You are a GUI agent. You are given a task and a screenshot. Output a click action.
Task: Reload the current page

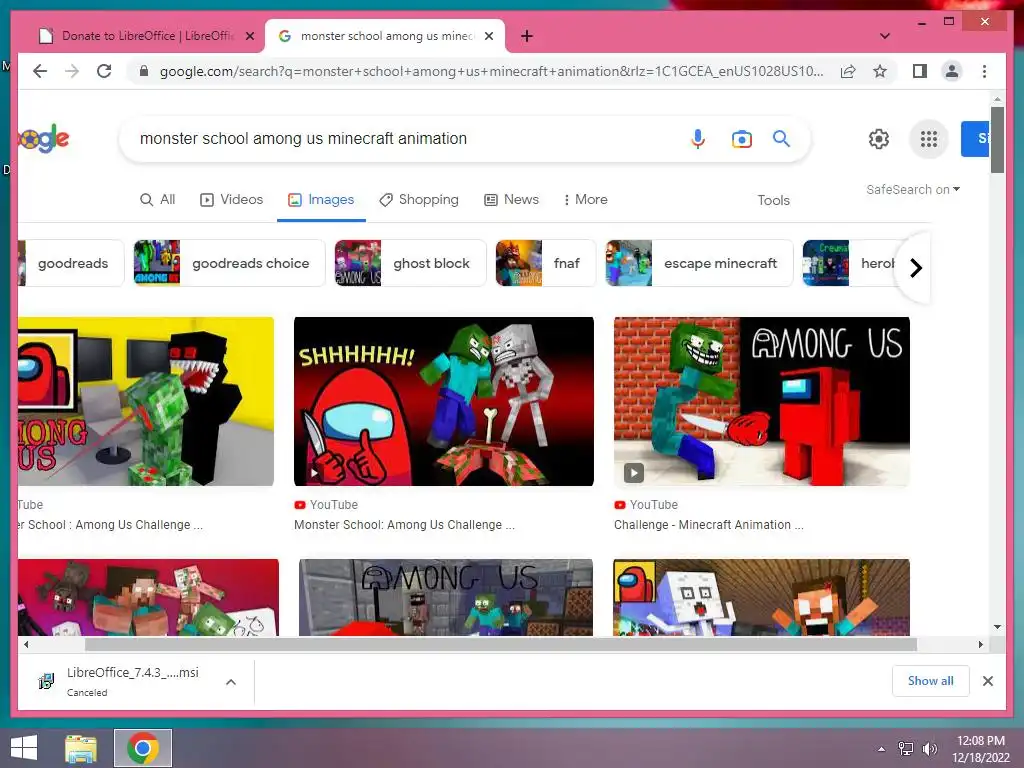104,71
